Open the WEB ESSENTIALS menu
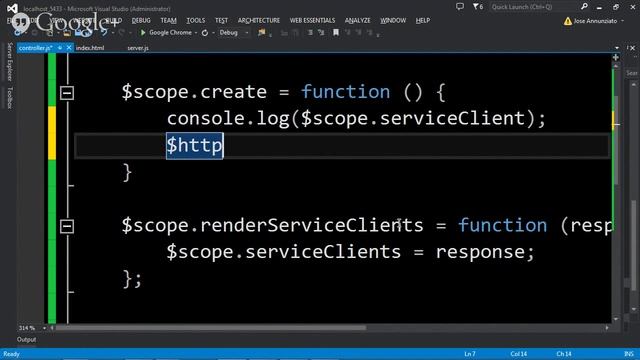This screenshot has width=640, height=360. pos(312,20)
